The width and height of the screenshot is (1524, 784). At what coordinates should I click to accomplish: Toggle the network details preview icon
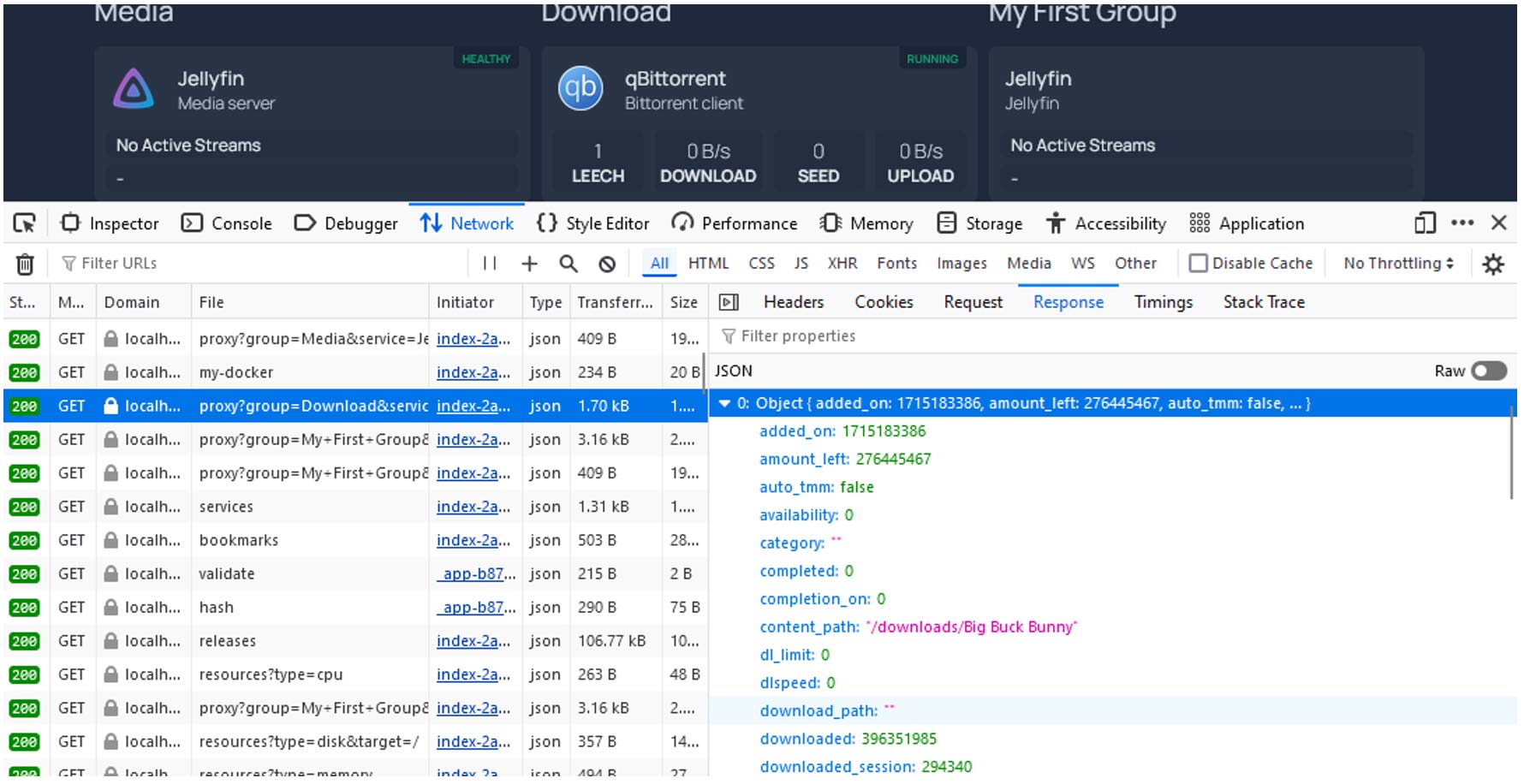pyautogui.click(x=729, y=301)
